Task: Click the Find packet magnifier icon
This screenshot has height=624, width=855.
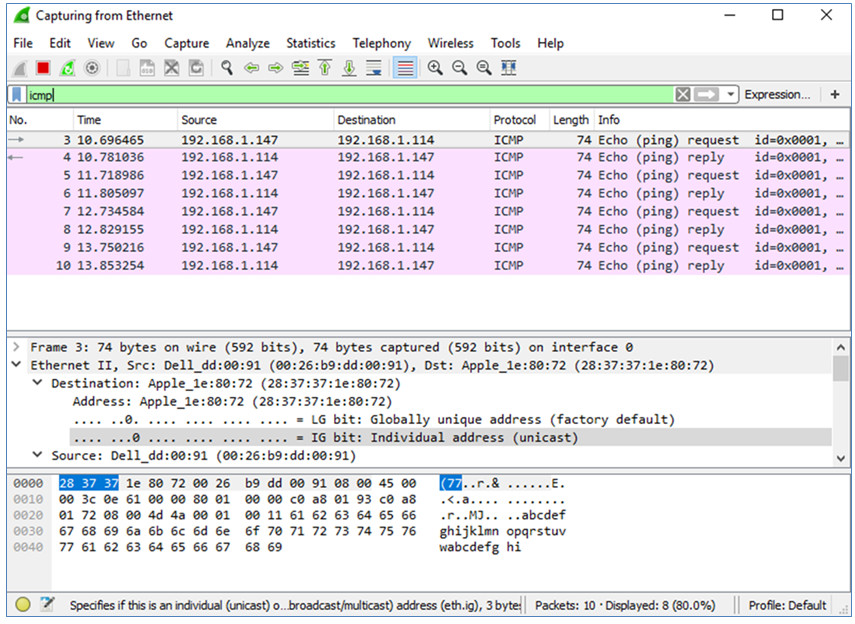Action: (227, 68)
